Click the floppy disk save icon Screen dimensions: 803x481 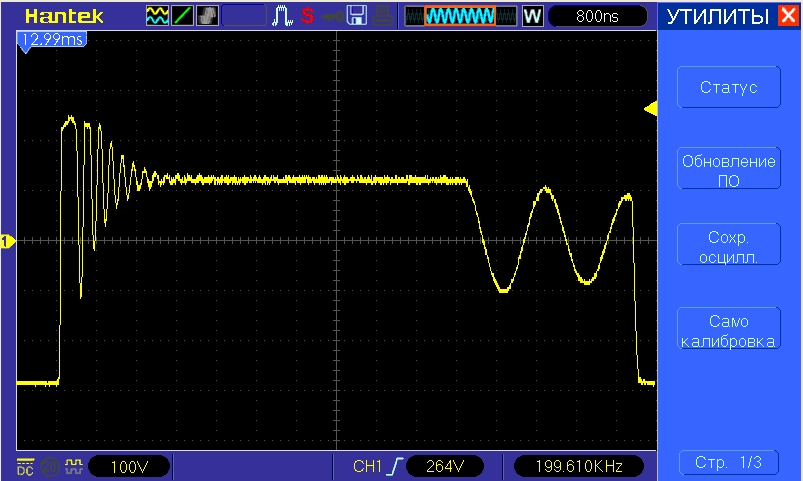tap(355, 16)
